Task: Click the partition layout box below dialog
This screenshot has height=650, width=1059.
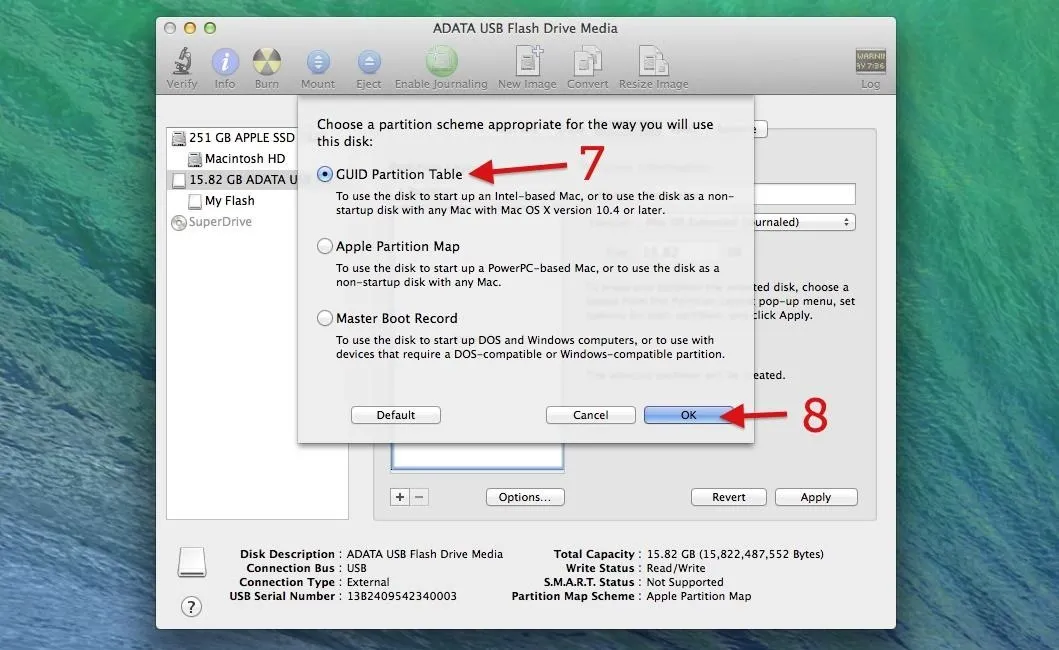Action: [477, 456]
